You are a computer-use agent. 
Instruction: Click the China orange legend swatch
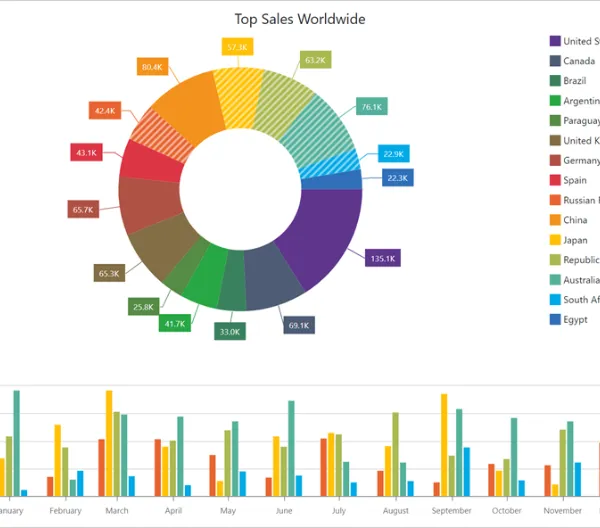(555, 220)
